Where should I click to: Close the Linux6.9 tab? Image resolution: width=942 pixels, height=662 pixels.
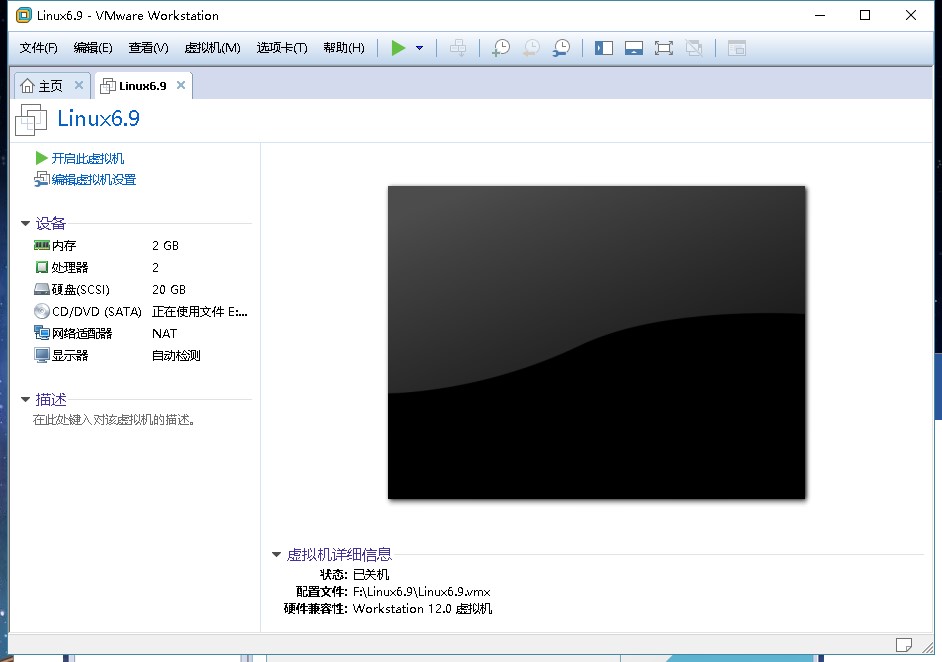pos(181,85)
